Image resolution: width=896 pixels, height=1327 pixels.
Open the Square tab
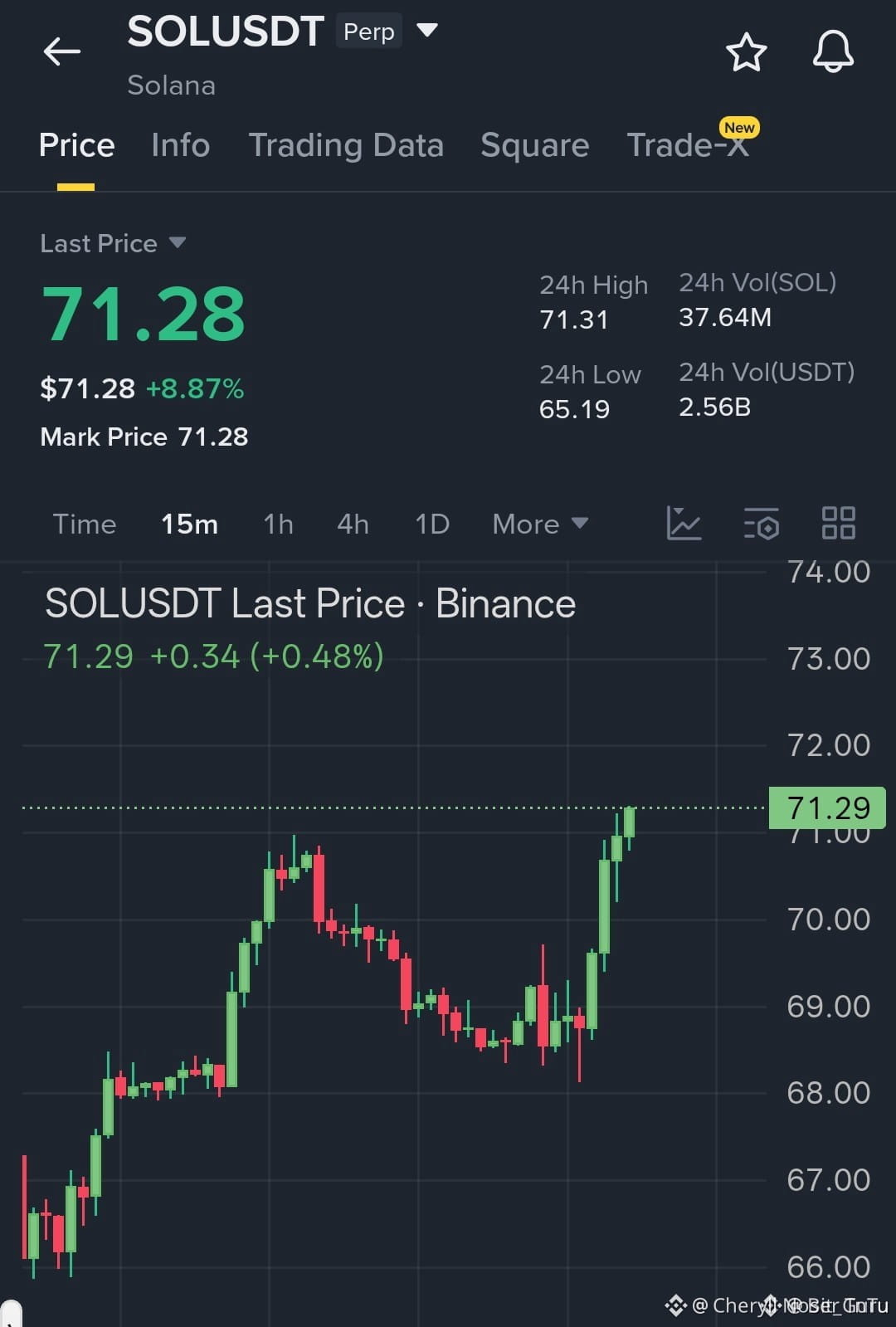coord(534,145)
